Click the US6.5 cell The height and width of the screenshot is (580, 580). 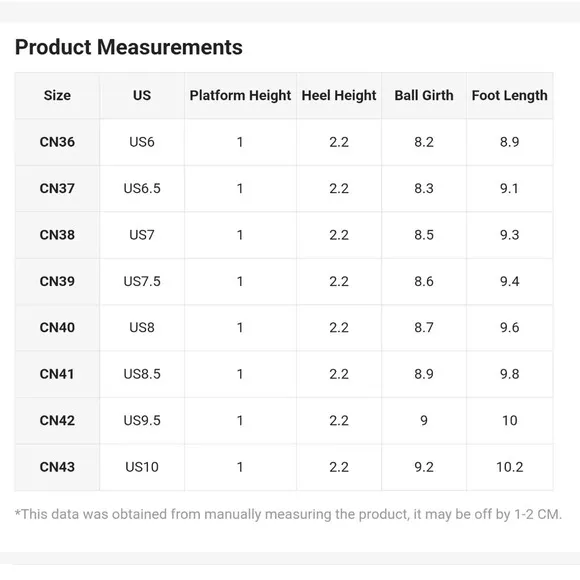tap(142, 188)
